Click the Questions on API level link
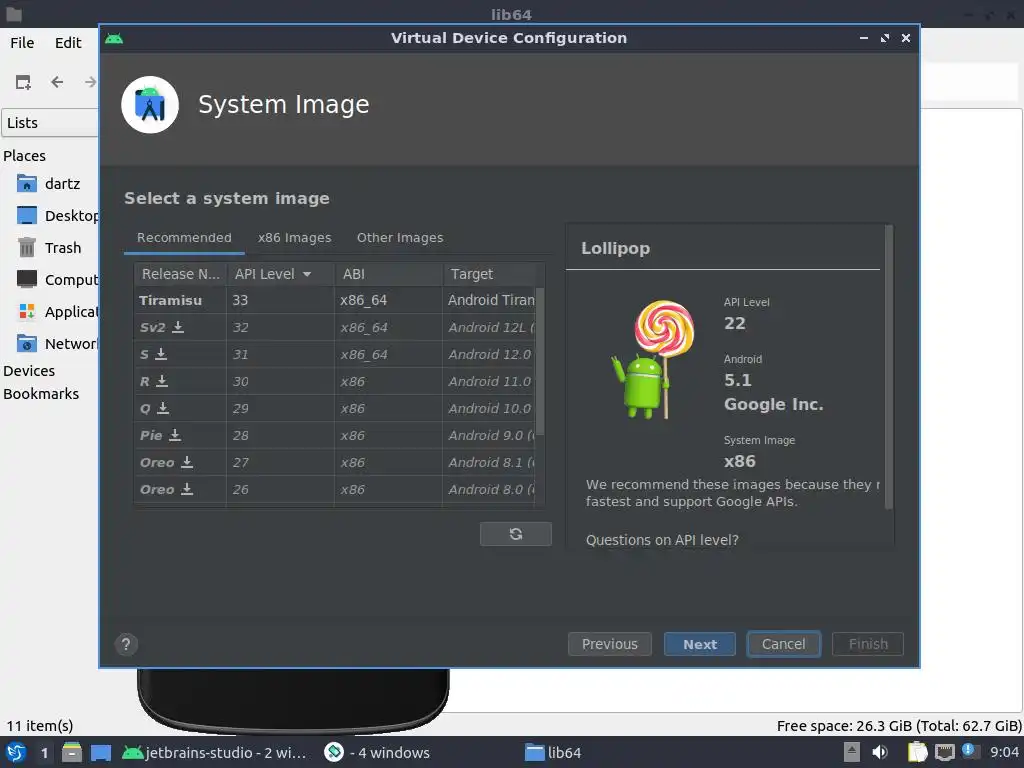 (x=662, y=540)
